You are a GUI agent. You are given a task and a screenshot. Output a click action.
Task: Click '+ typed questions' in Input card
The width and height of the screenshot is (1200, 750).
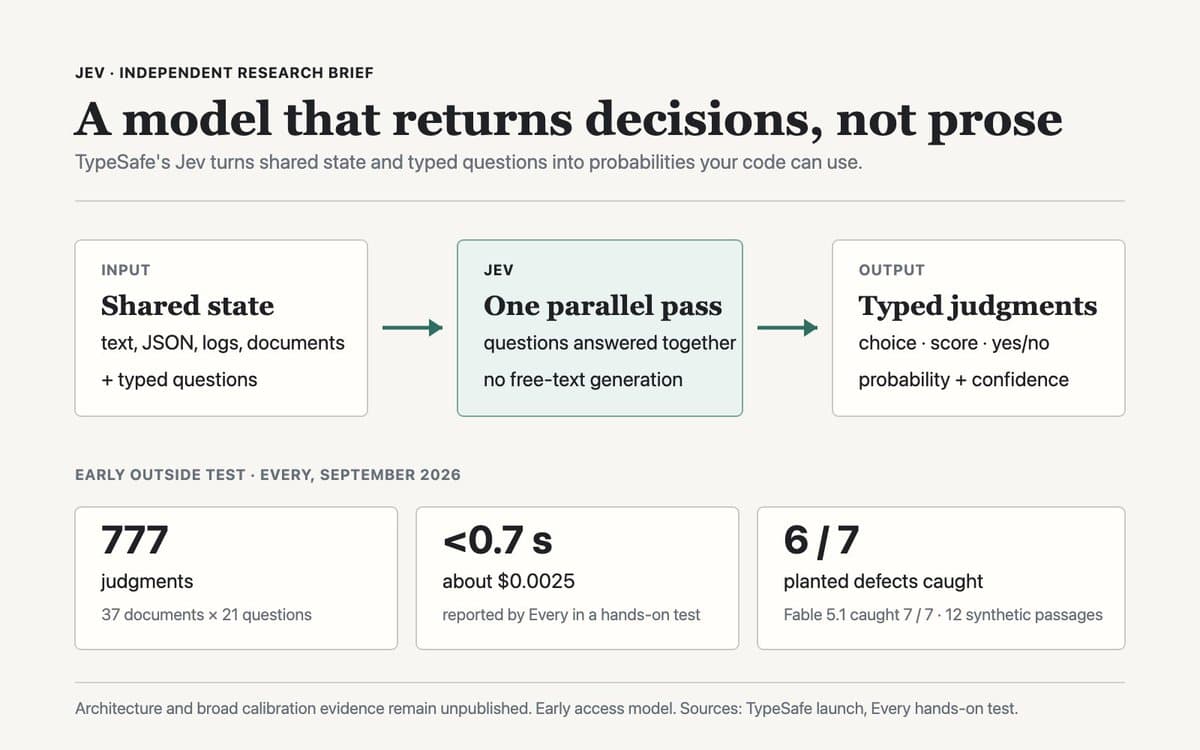(179, 379)
